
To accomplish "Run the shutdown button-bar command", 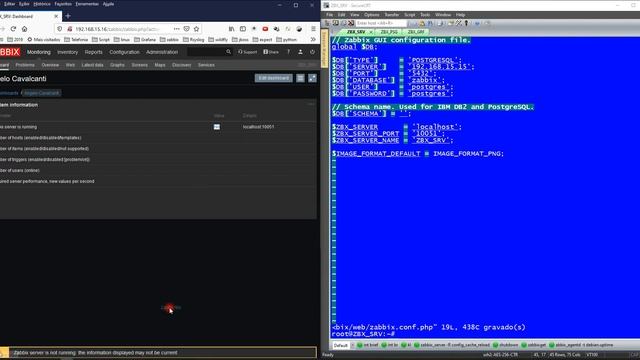I will click(505, 345).
